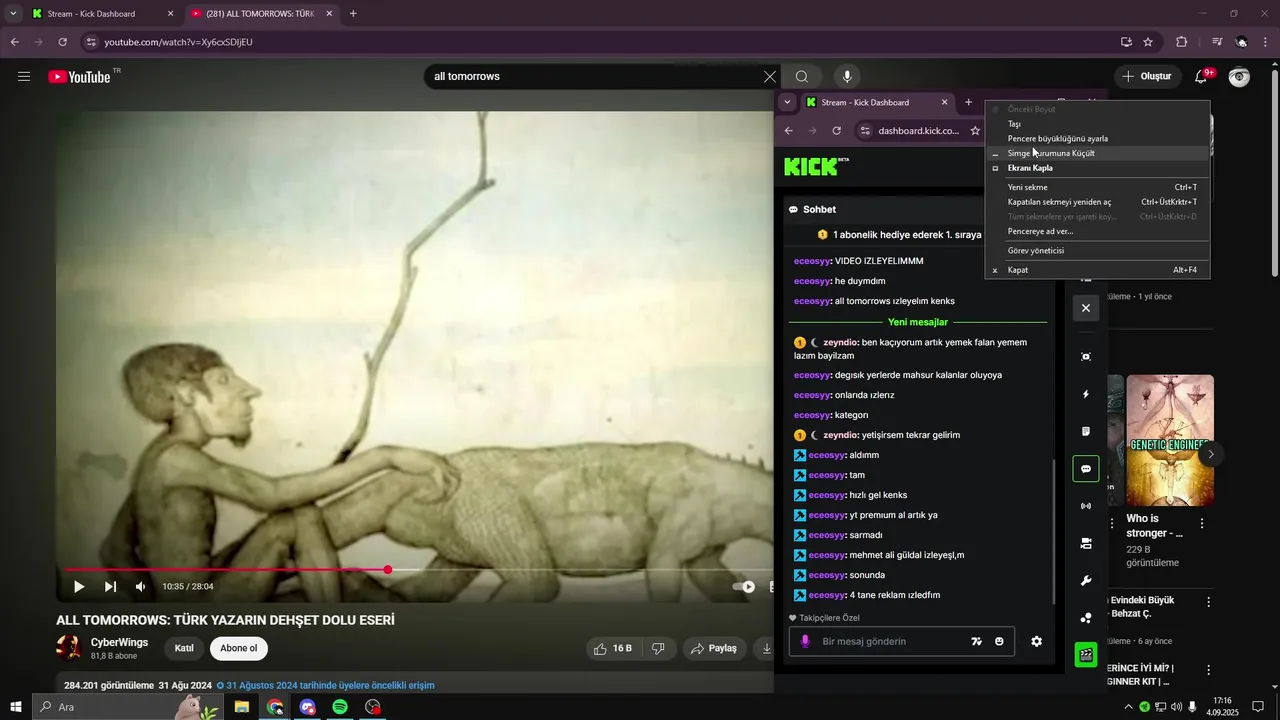Open the Who is stronger video thumbnail
The image size is (1280, 720).
[x=1170, y=440]
